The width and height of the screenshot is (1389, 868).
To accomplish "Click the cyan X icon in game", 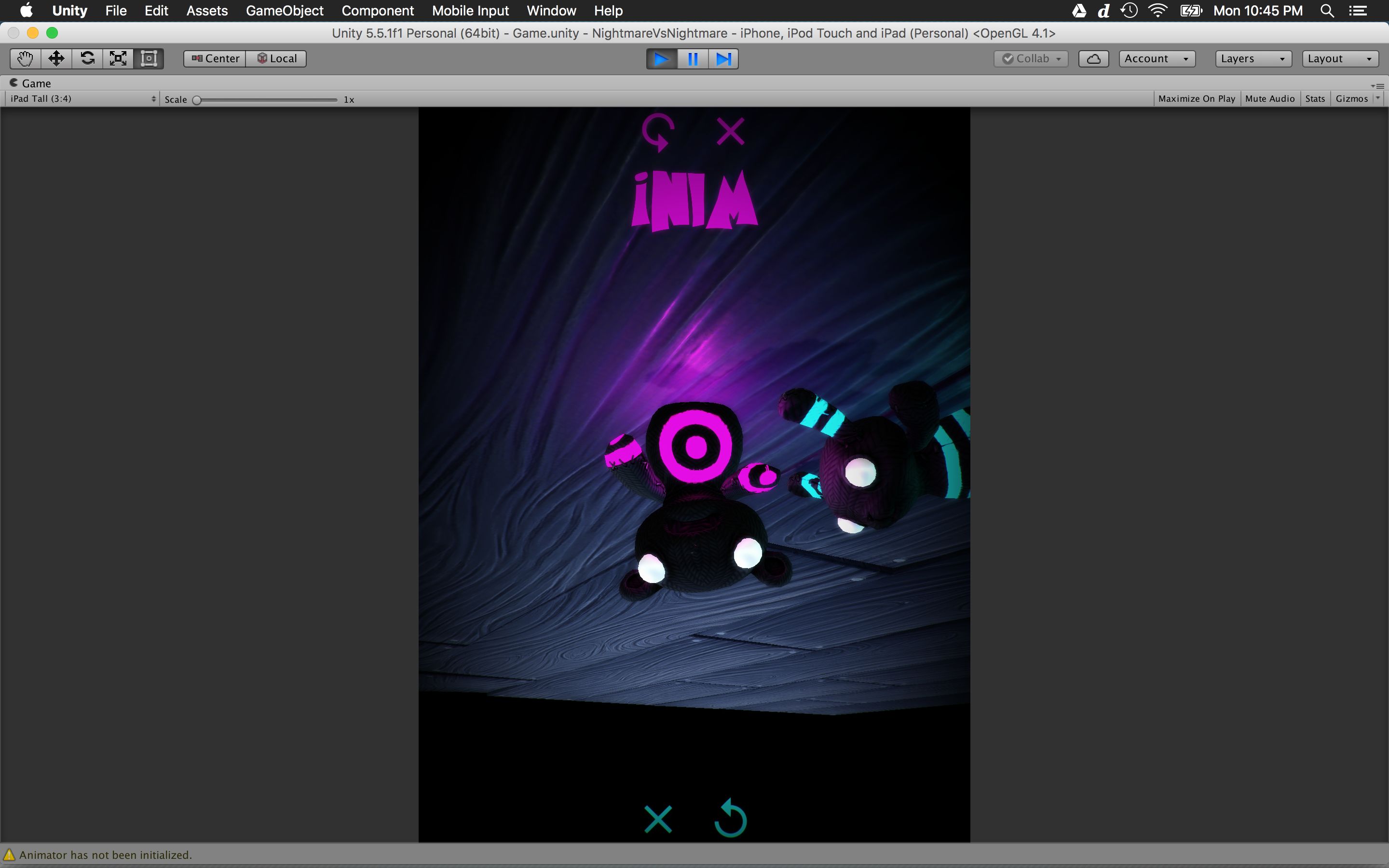I will point(658,819).
